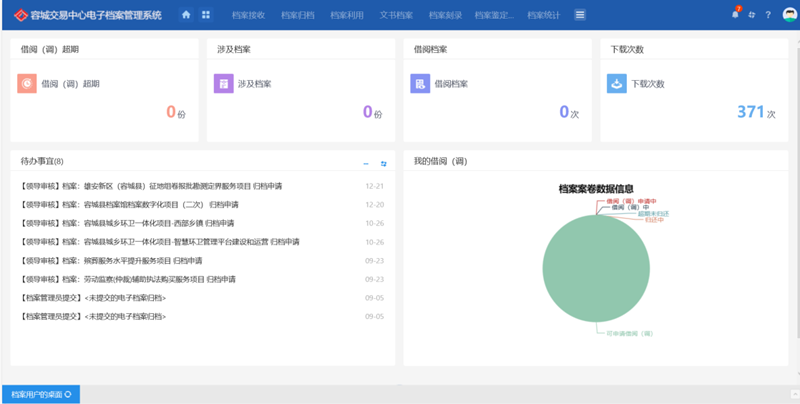Select the 档案用户的桌面 bottom tab
This screenshot has width=800, height=404.
[40, 395]
